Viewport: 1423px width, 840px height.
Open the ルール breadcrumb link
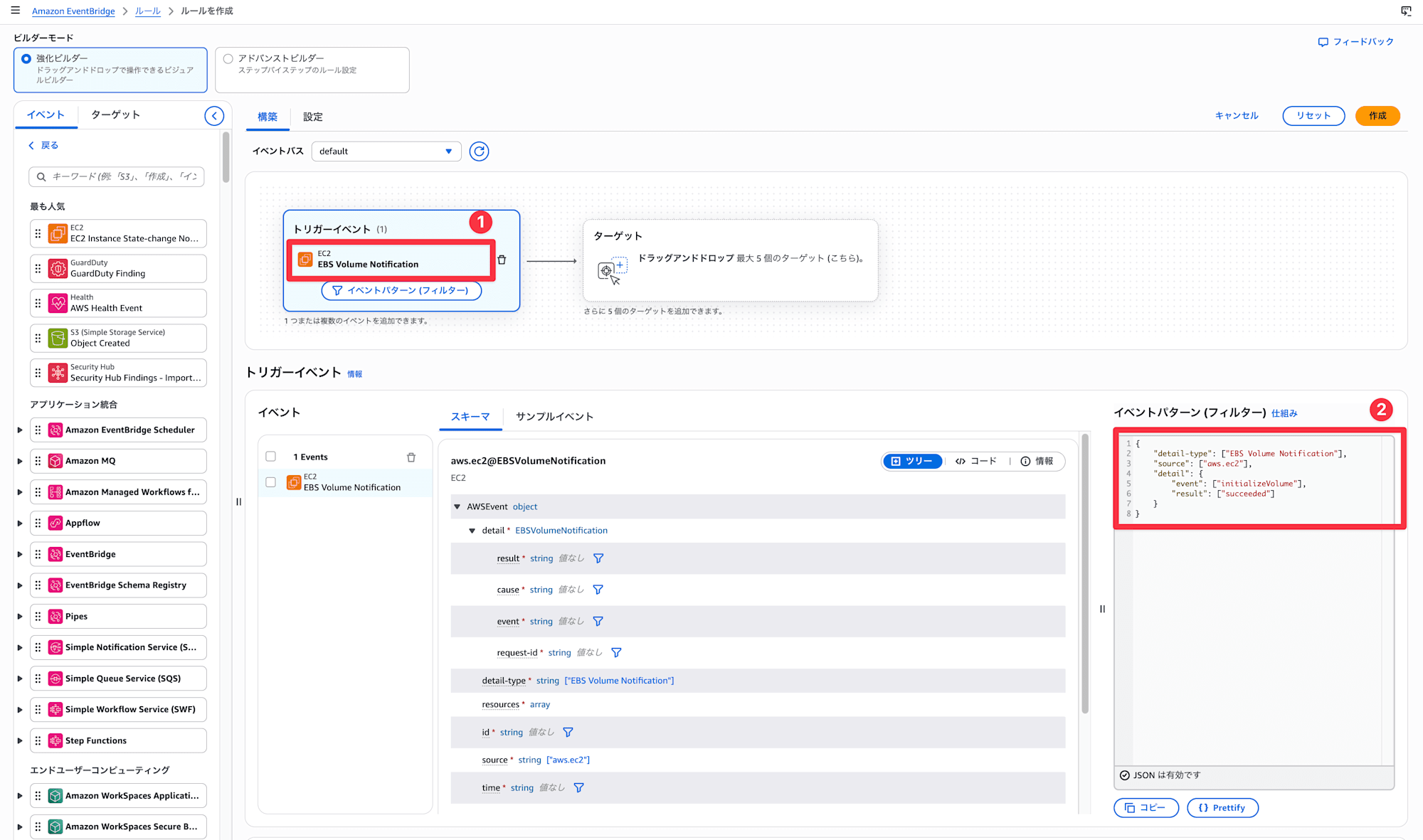147,11
